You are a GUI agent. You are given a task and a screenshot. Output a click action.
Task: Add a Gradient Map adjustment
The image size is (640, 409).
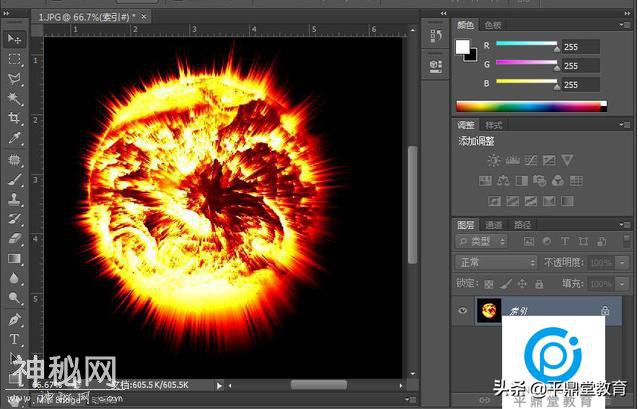(567, 201)
